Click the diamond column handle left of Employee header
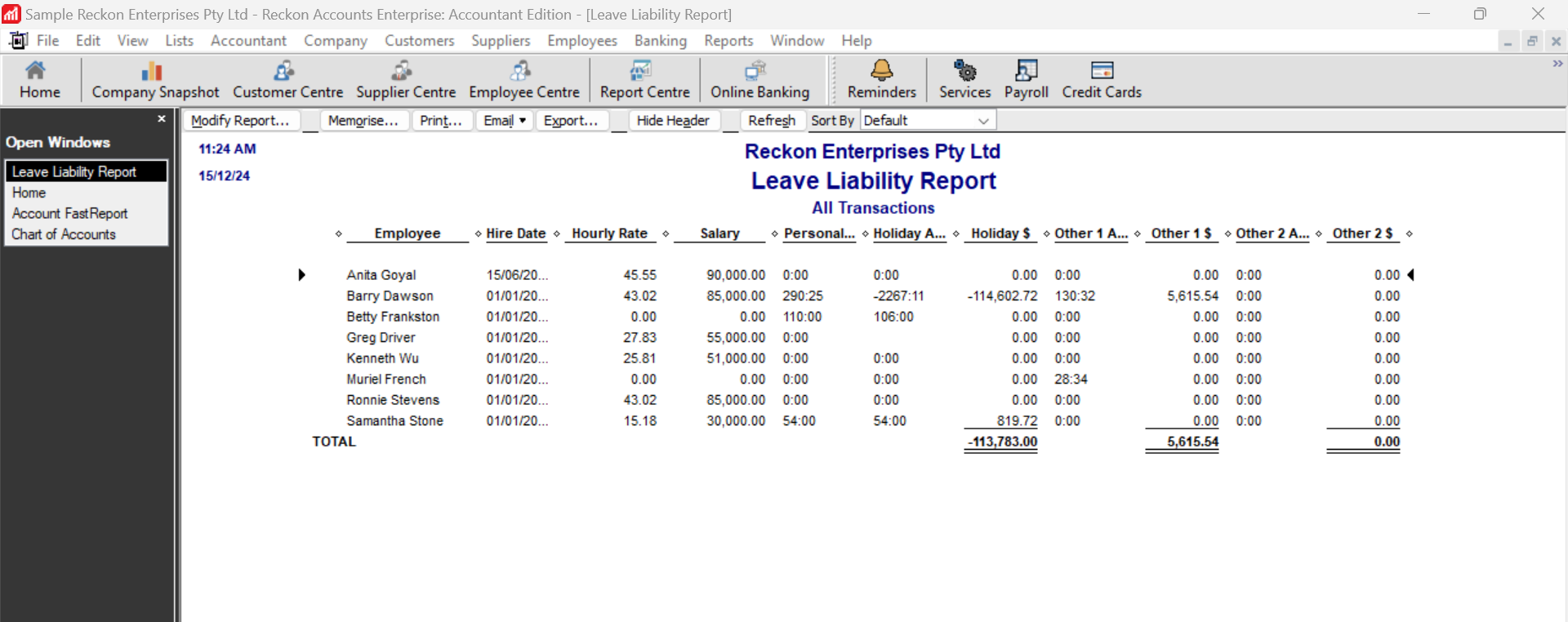The image size is (1568, 622). point(338,233)
